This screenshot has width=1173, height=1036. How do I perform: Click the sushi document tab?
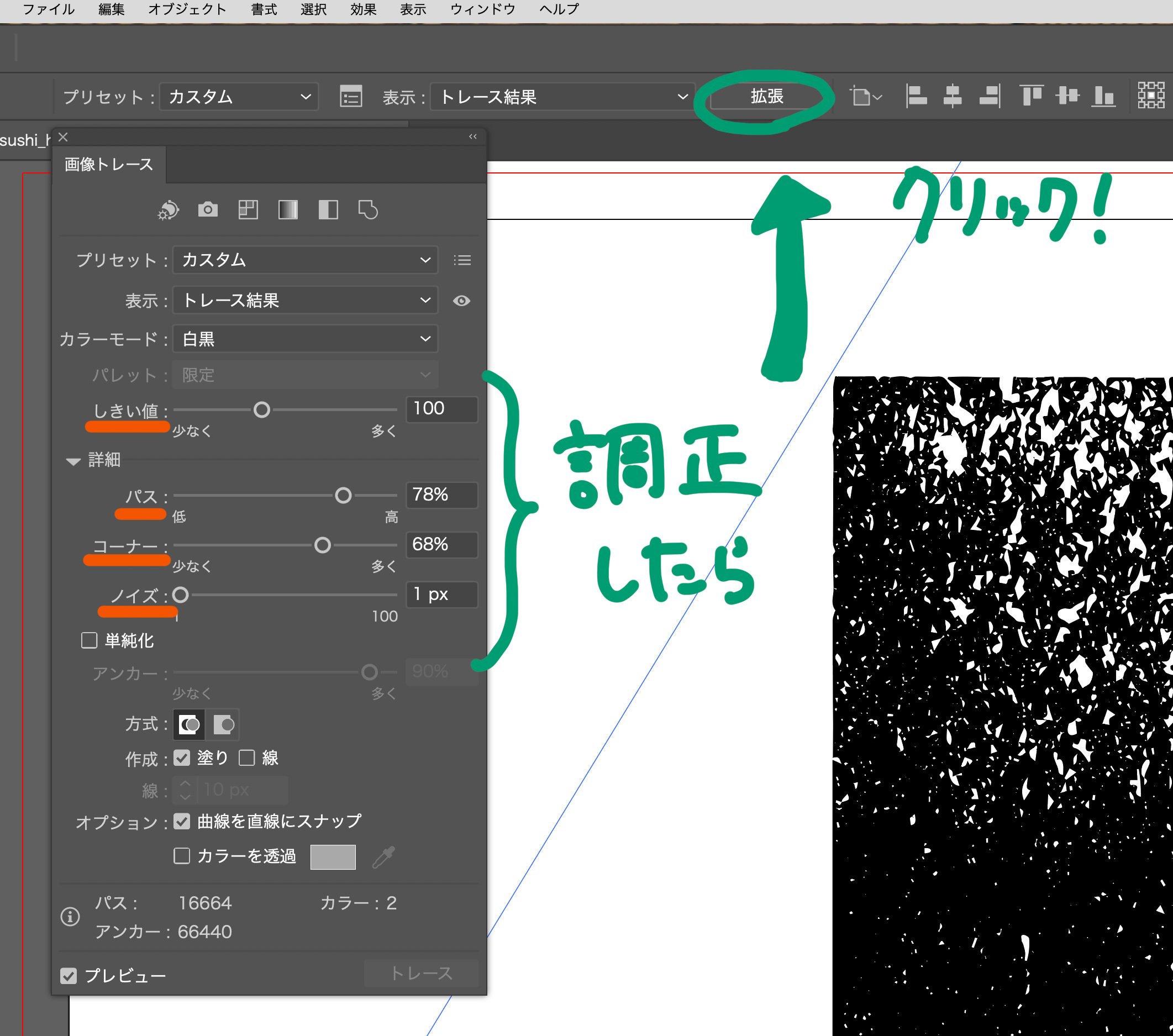[25, 140]
